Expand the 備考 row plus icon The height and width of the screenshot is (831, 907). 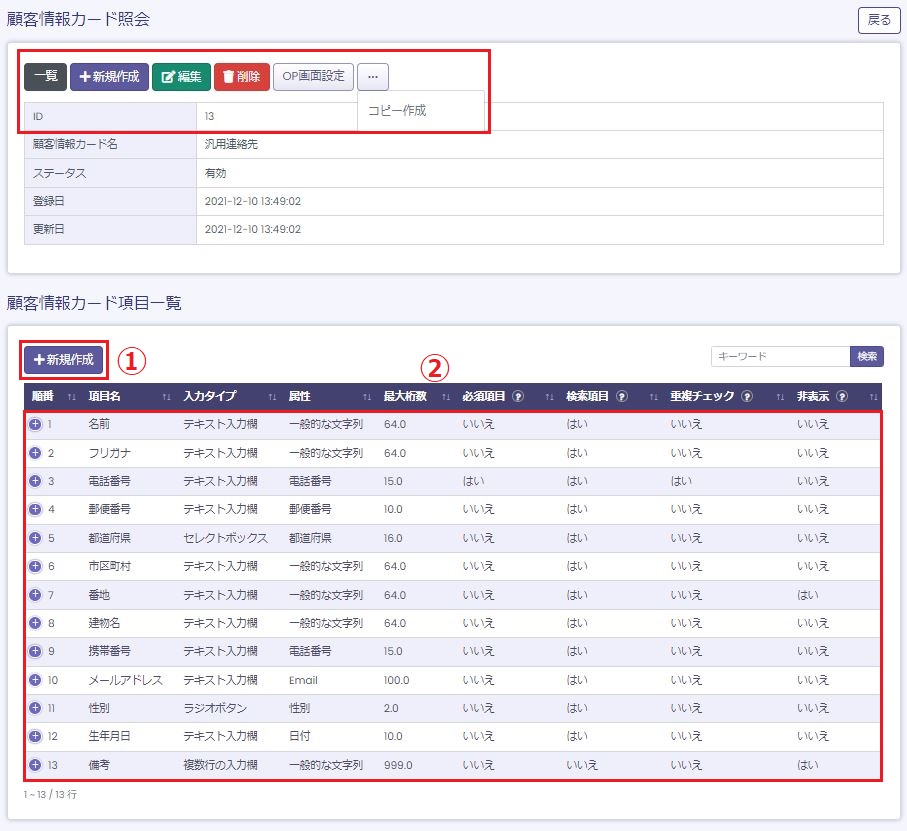tap(35, 765)
